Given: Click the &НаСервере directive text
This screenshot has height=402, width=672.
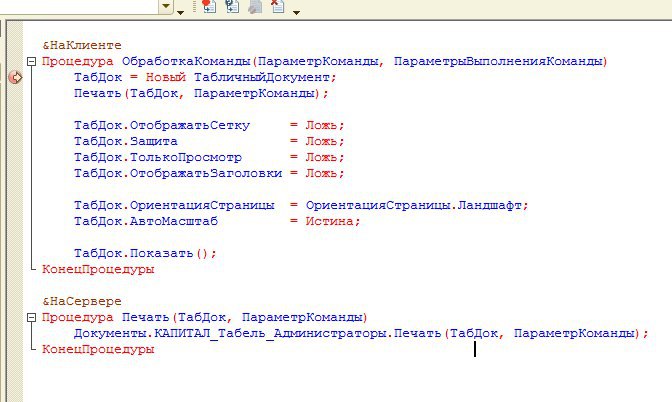Looking at the screenshot, I should point(82,301).
